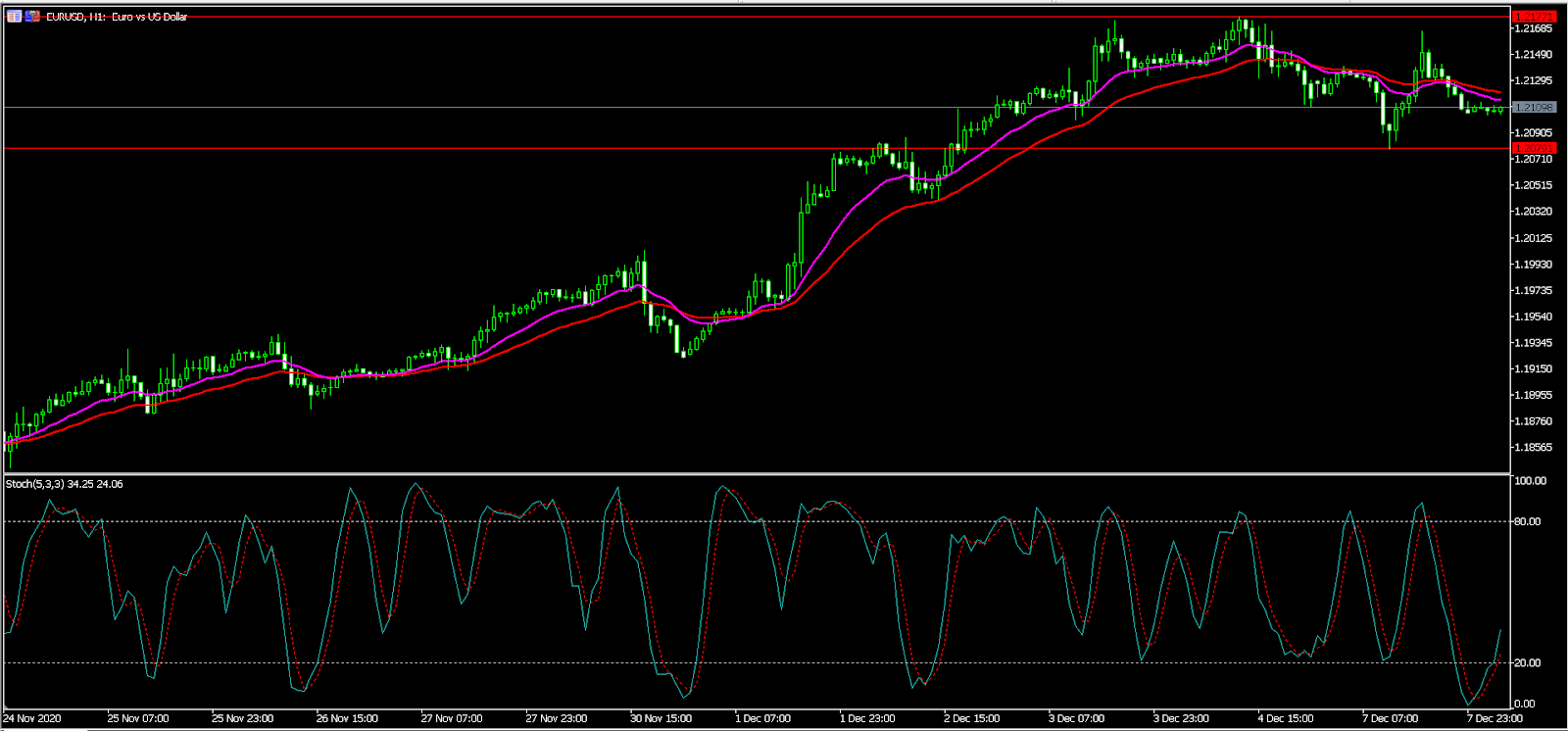
Task: Click the 27 Nov 23:00 time label
Action: point(557,718)
